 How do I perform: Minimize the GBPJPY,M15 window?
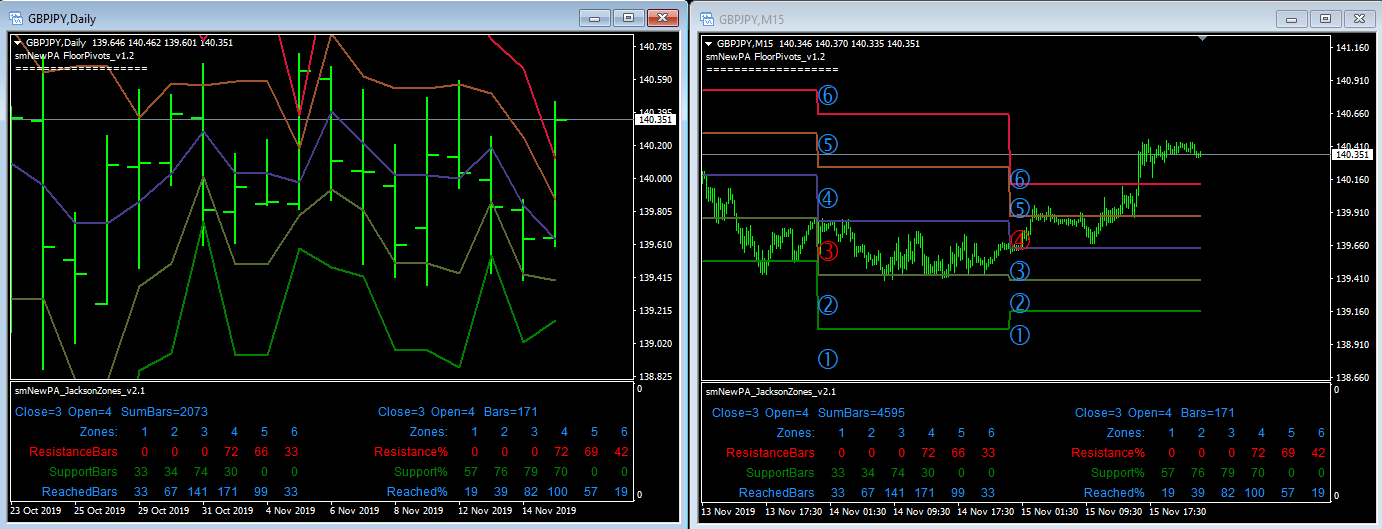click(x=1291, y=18)
